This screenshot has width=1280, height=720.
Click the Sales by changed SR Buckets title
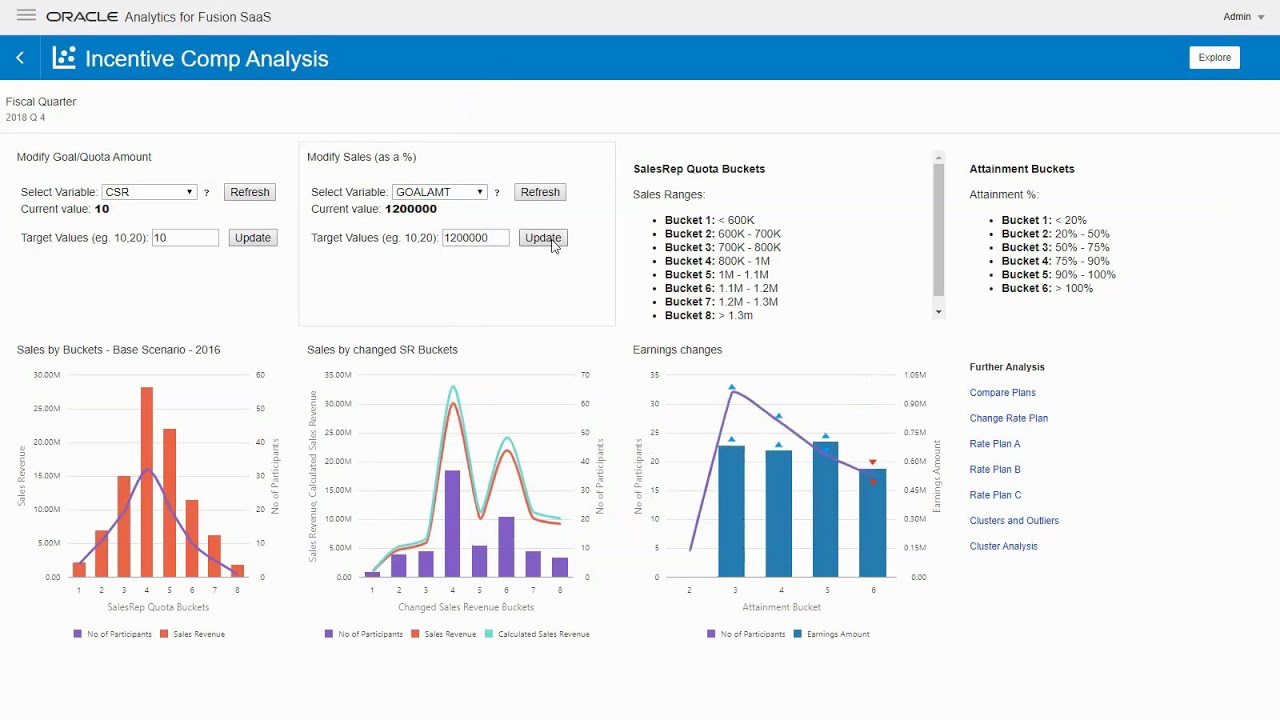382,350
